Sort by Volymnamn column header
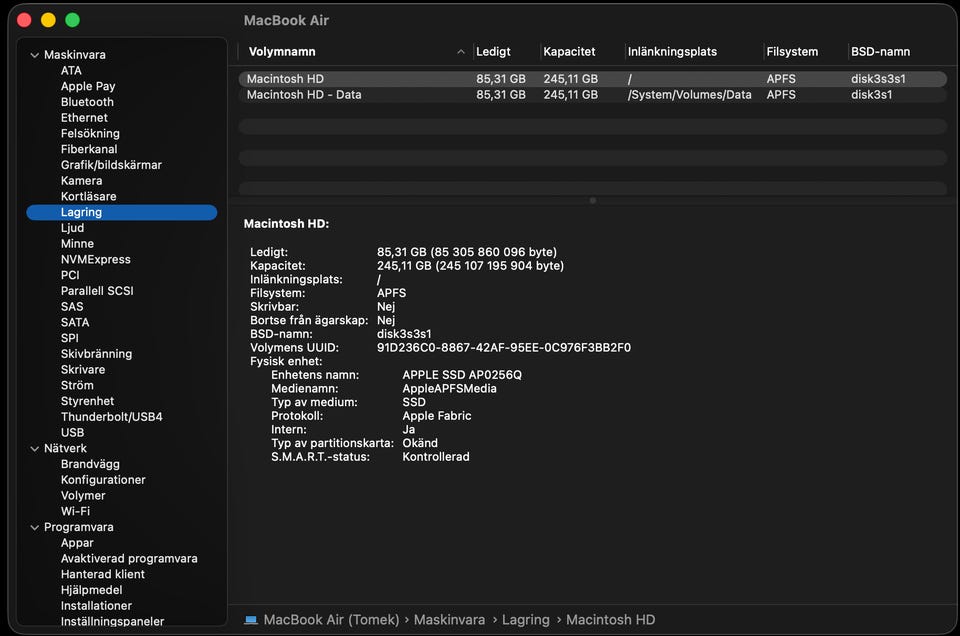Viewport: 960px width, 636px height. (x=282, y=52)
